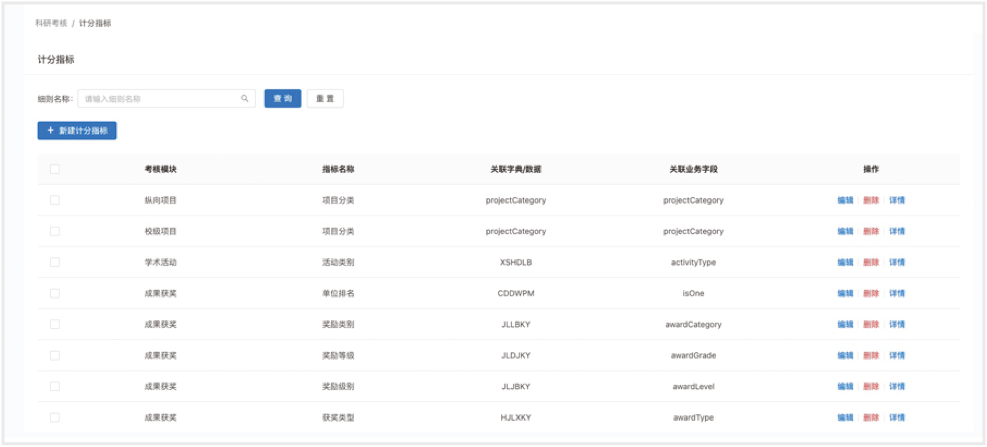Click the 考核模块 column header
The image size is (987, 447).
160,169
